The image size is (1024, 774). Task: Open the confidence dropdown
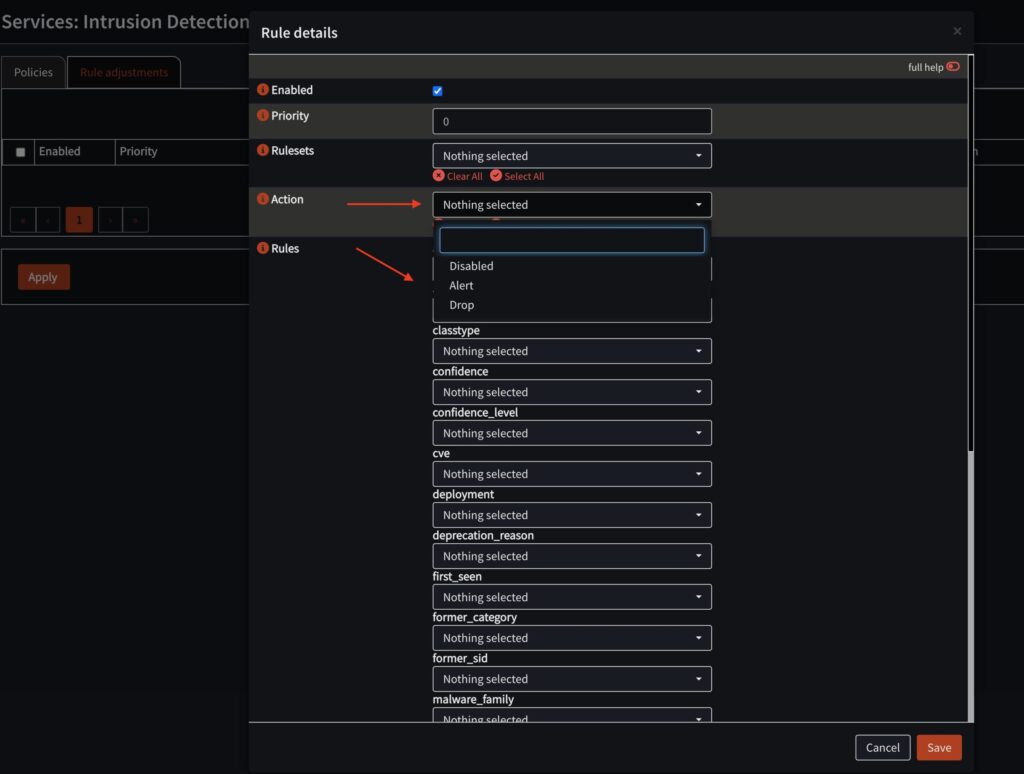[571, 392]
